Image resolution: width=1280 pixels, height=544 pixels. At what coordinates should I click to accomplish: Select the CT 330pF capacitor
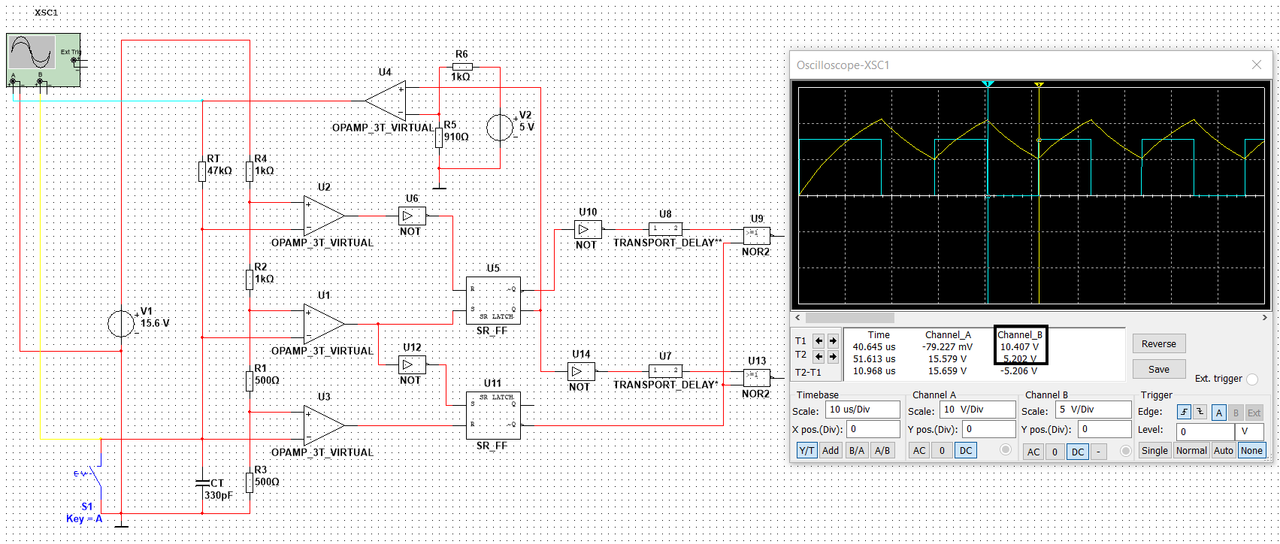pyautogui.click(x=201, y=482)
